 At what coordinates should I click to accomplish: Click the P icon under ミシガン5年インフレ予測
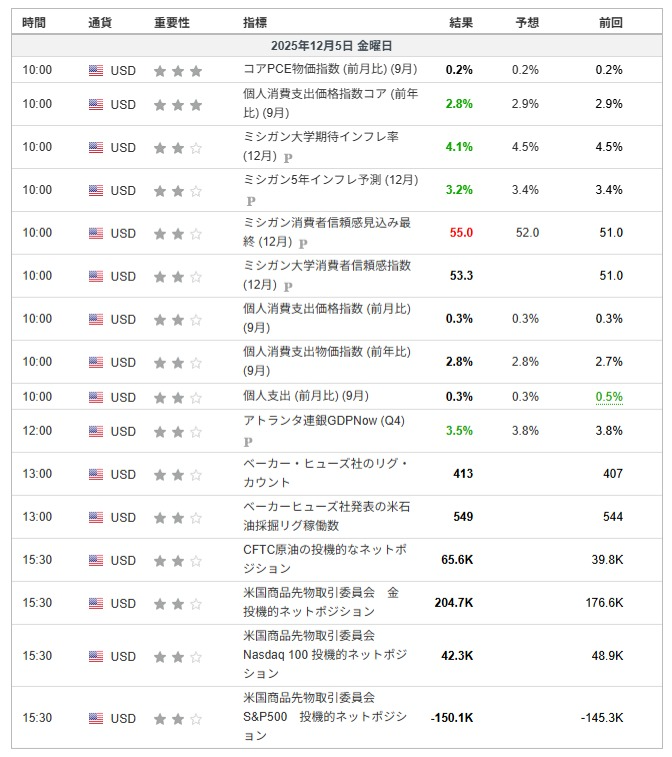[250, 200]
